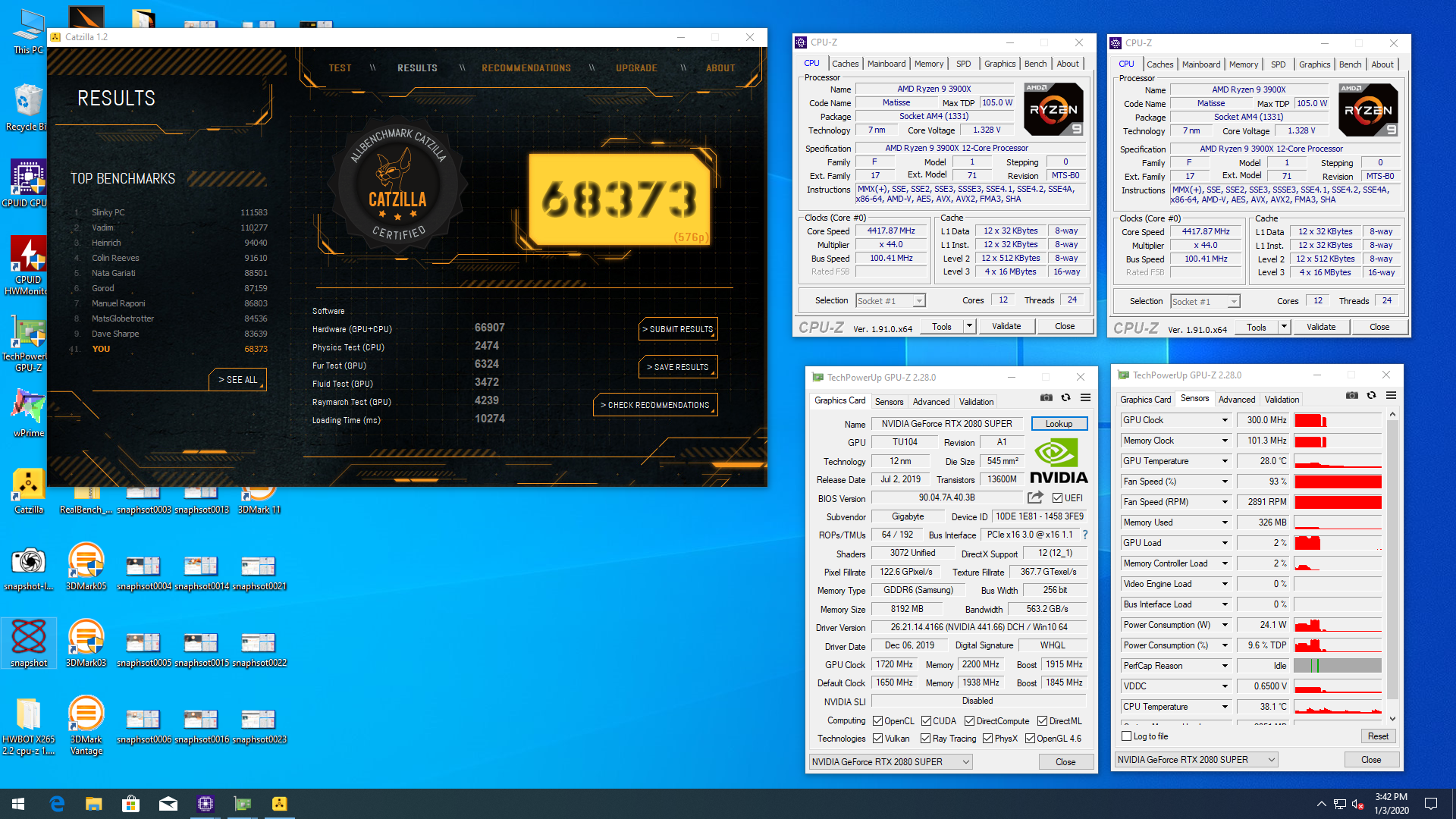Viewport: 1456px width, 819px height.
Task: Select 3DMark03 desktop shortcut
Action: coord(86,643)
